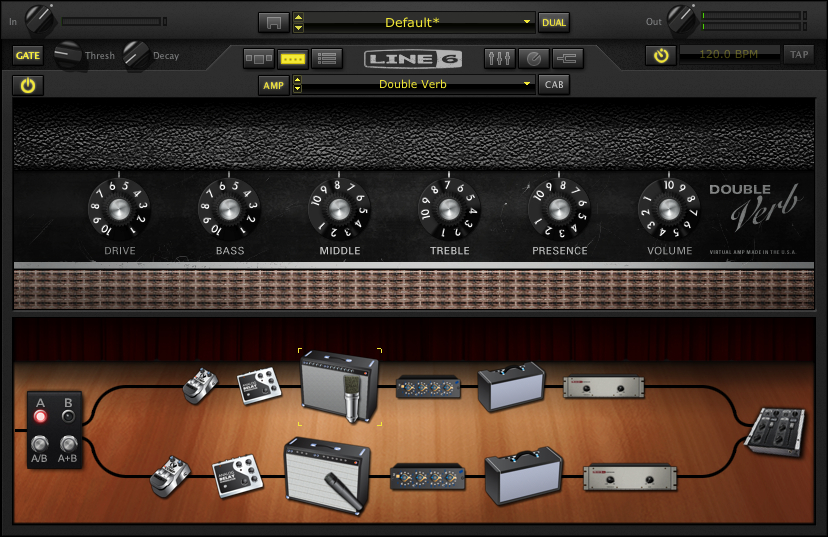The height and width of the screenshot is (537, 828).
Task: Select the selected amp with condenser mic
Action: point(340,387)
